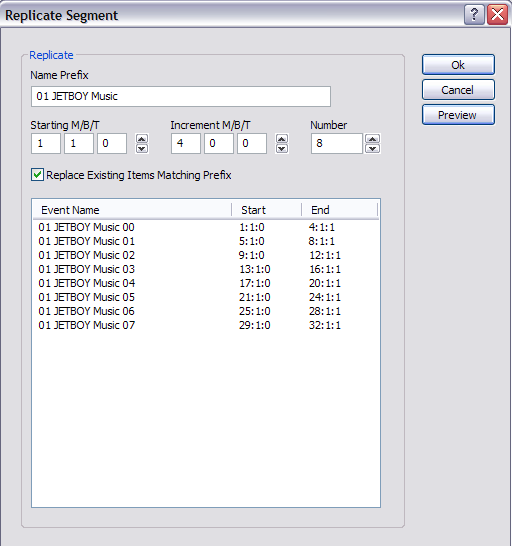
Task: Click the End column header
Action: [340, 210]
